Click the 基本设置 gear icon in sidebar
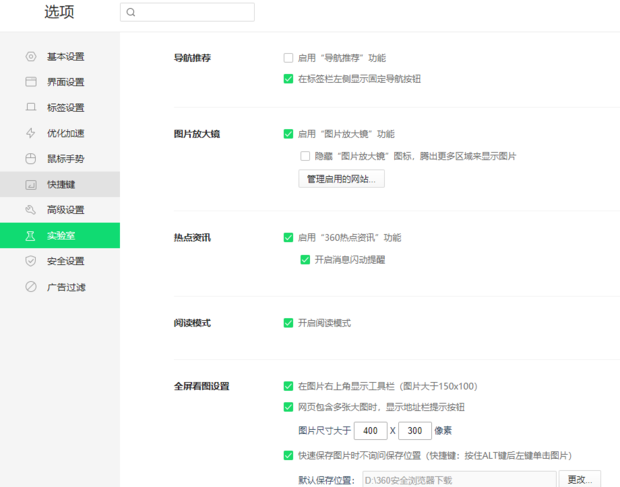Viewport: 620px width, 487px height. tap(31, 57)
